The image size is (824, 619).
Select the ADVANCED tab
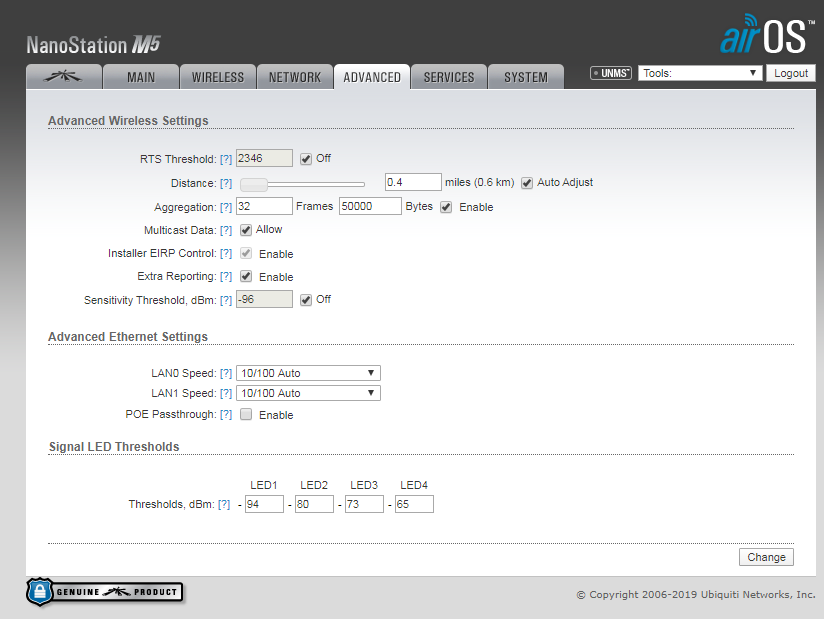click(x=372, y=77)
